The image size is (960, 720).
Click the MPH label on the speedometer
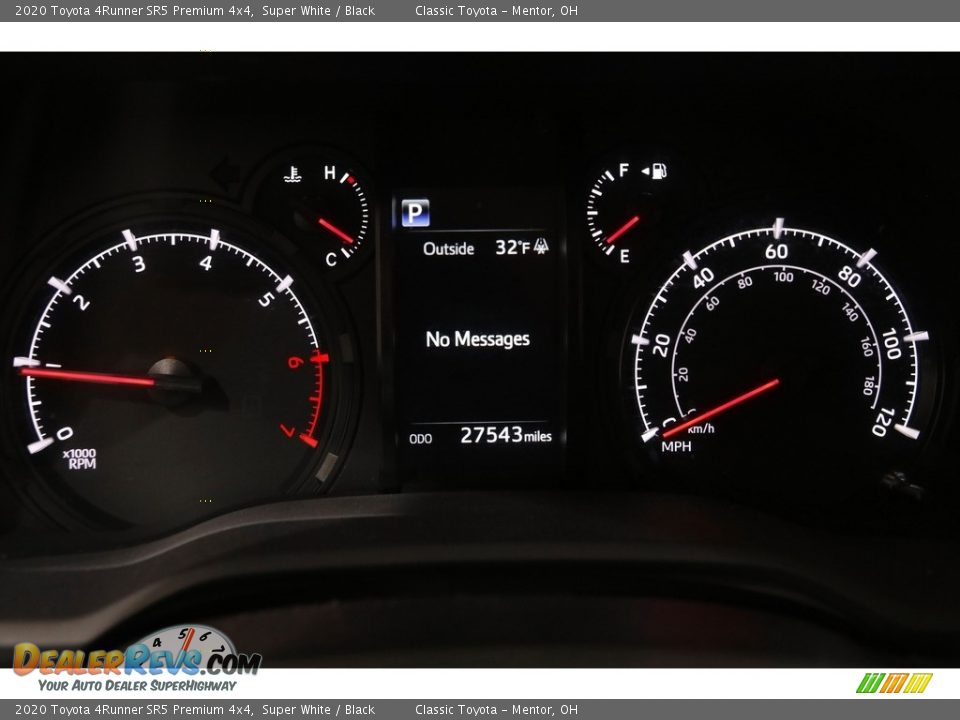click(676, 446)
